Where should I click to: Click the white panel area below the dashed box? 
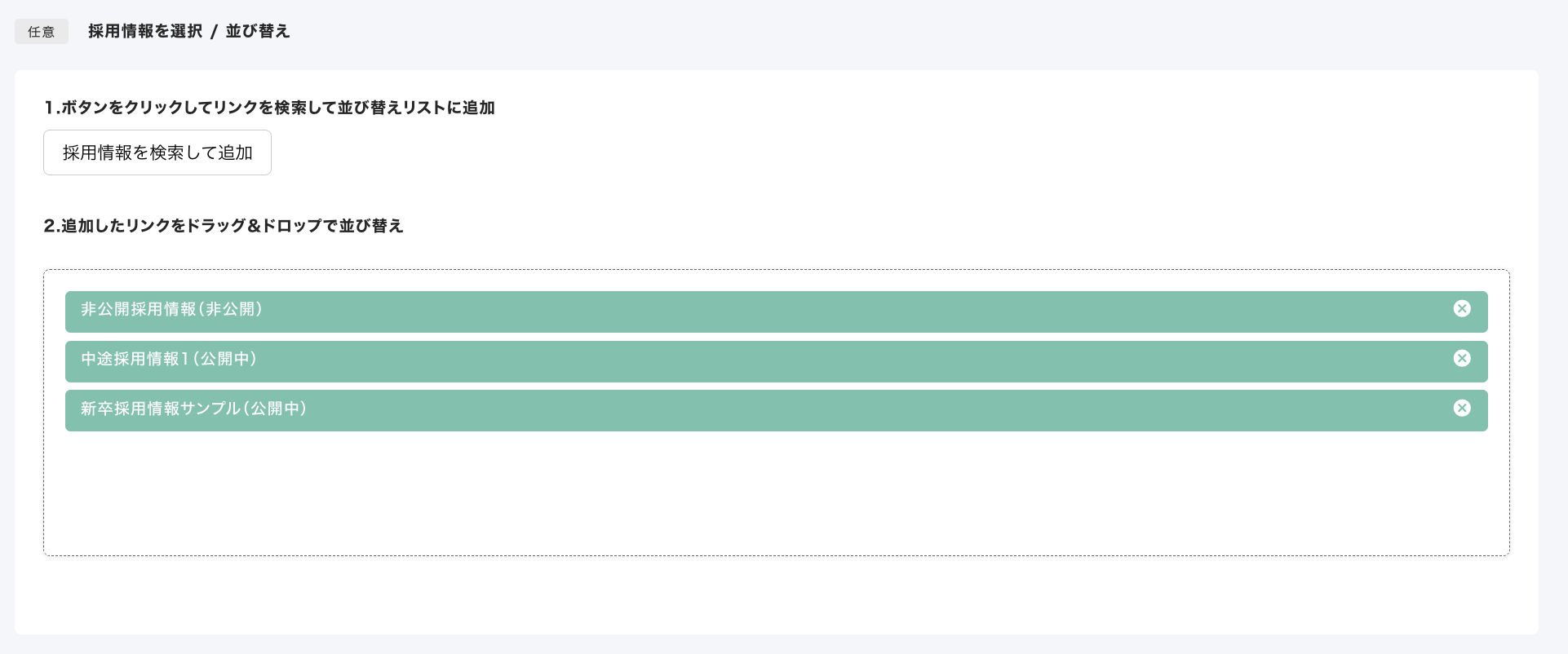click(x=775, y=597)
